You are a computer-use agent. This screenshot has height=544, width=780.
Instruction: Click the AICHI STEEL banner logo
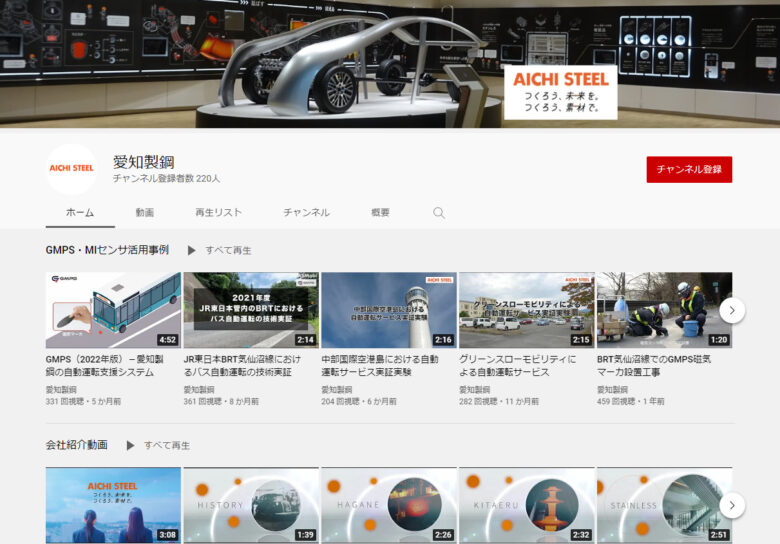coord(559,91)
